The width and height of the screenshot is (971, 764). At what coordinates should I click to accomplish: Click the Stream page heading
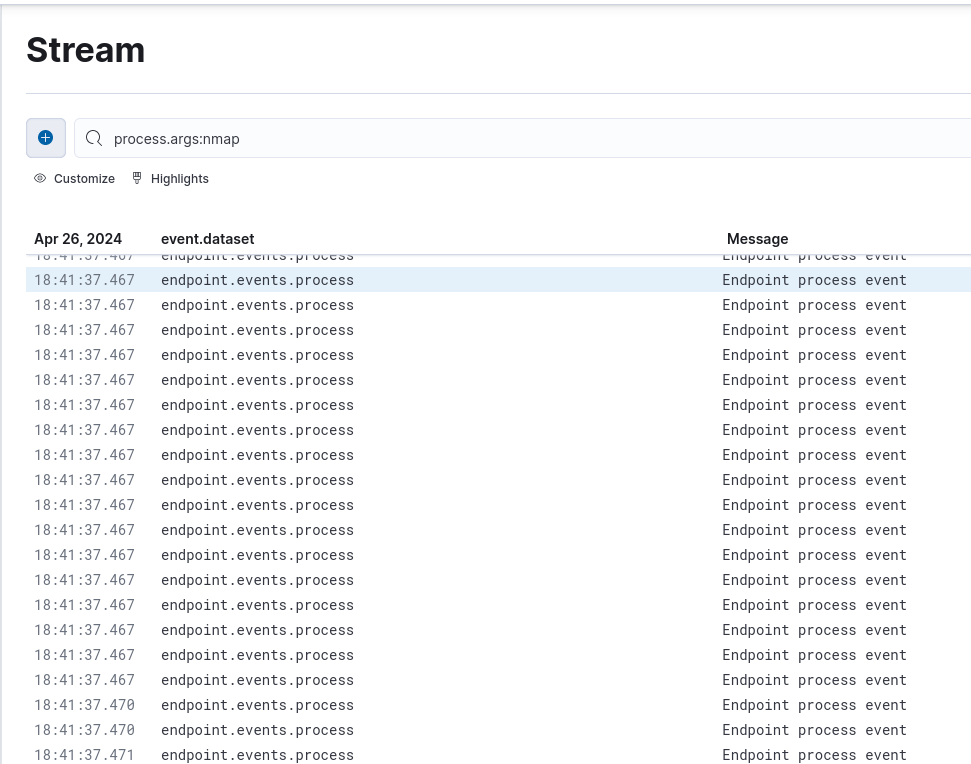[85, 50]
